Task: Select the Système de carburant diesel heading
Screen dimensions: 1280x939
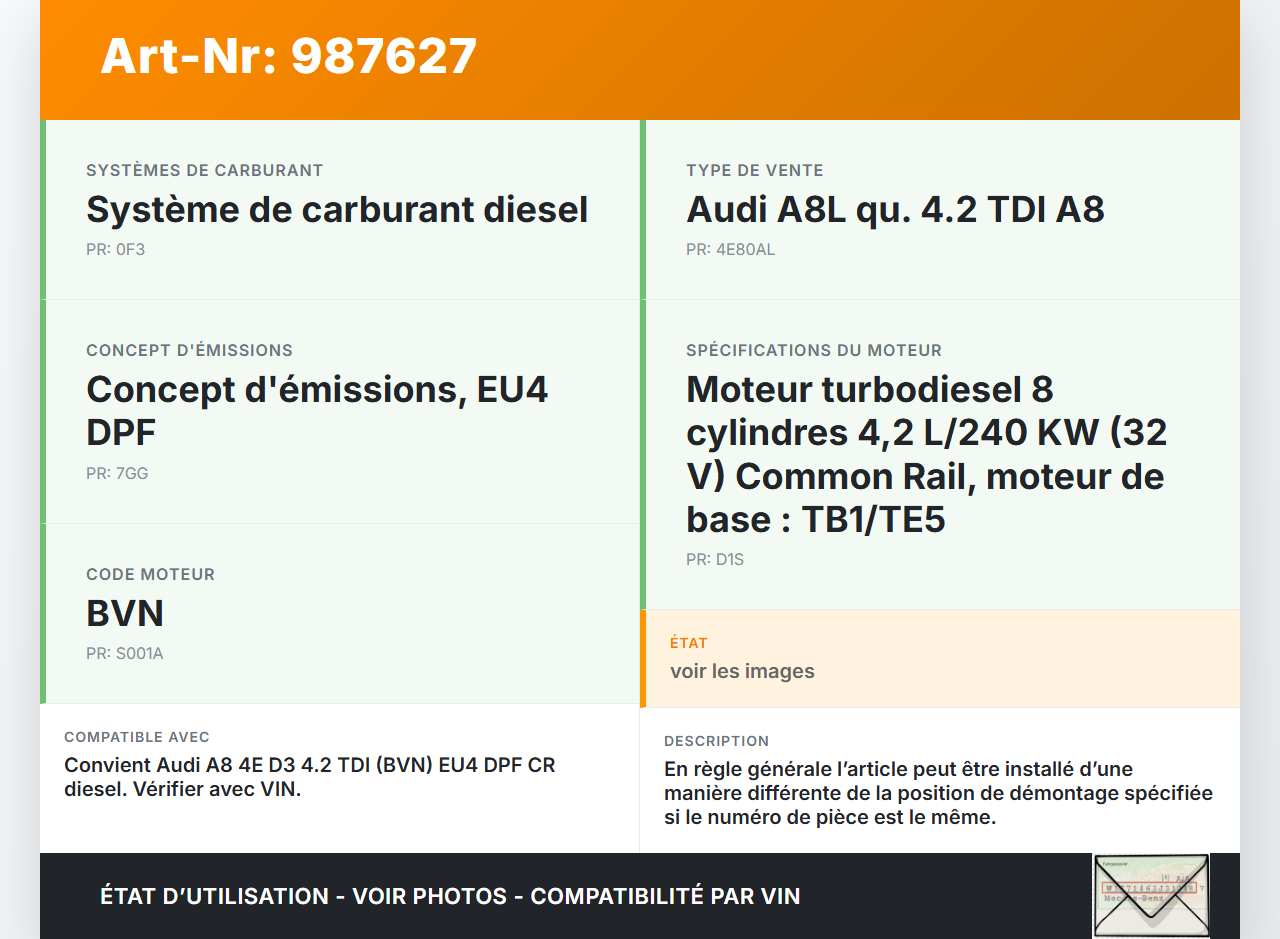Action: [x=337, y=210]
